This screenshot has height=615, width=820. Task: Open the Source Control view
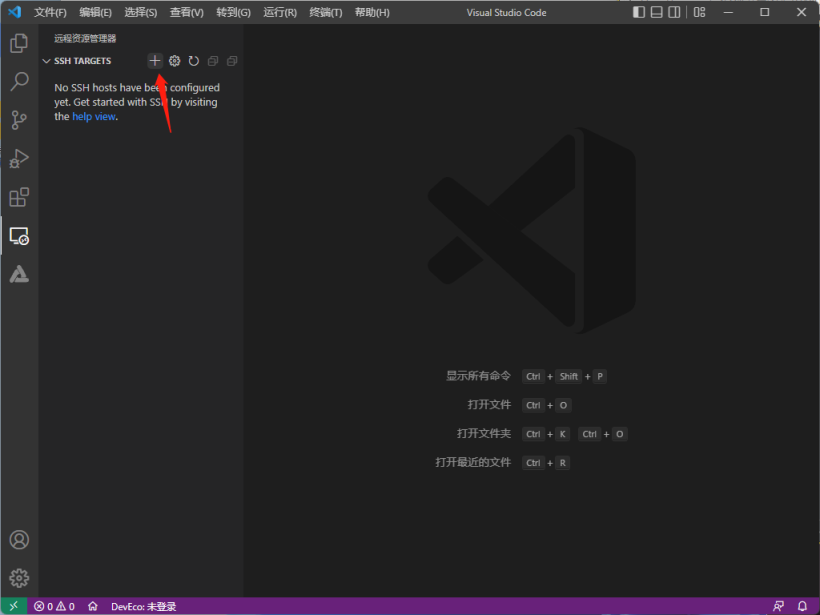[19, 120]
